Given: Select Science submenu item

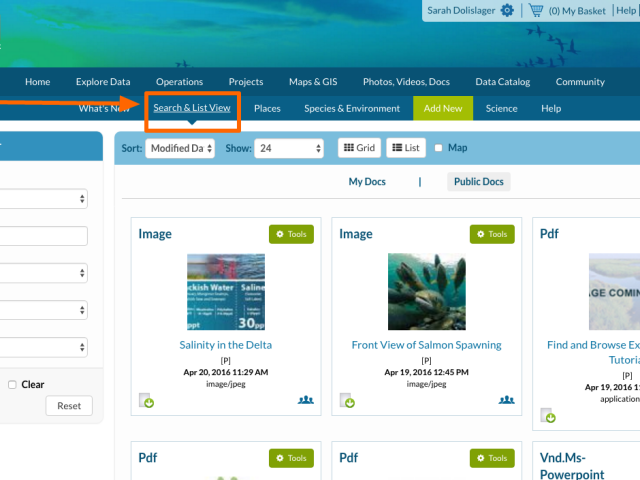Looking at the screenshot, I should pyautogui.click(x=502, y=109).
